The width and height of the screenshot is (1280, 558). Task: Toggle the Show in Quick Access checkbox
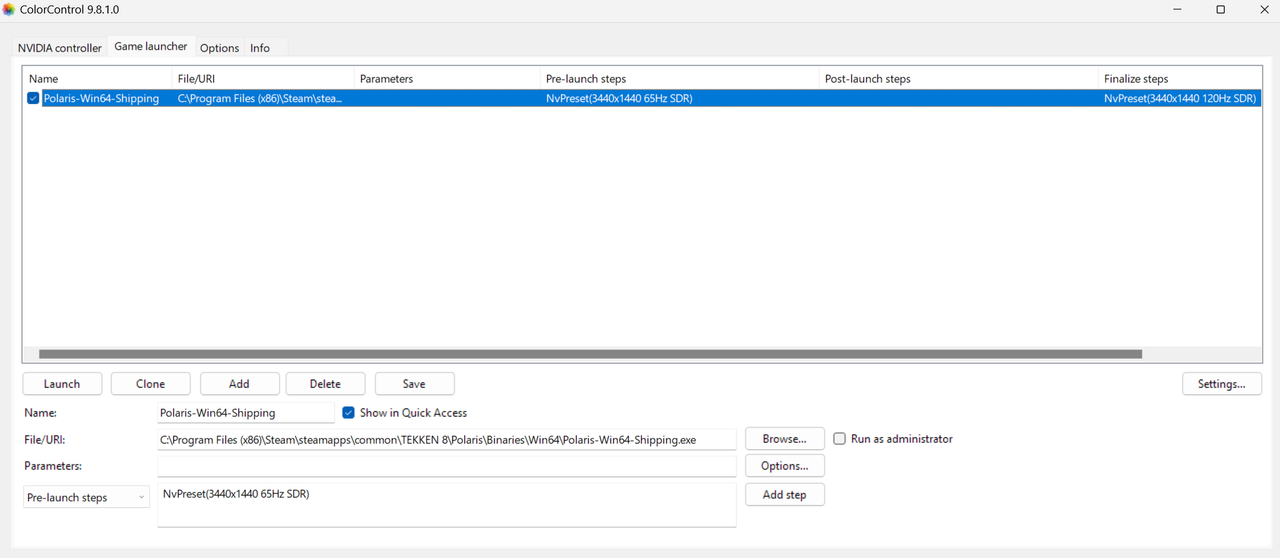click(x=348, y=412)
